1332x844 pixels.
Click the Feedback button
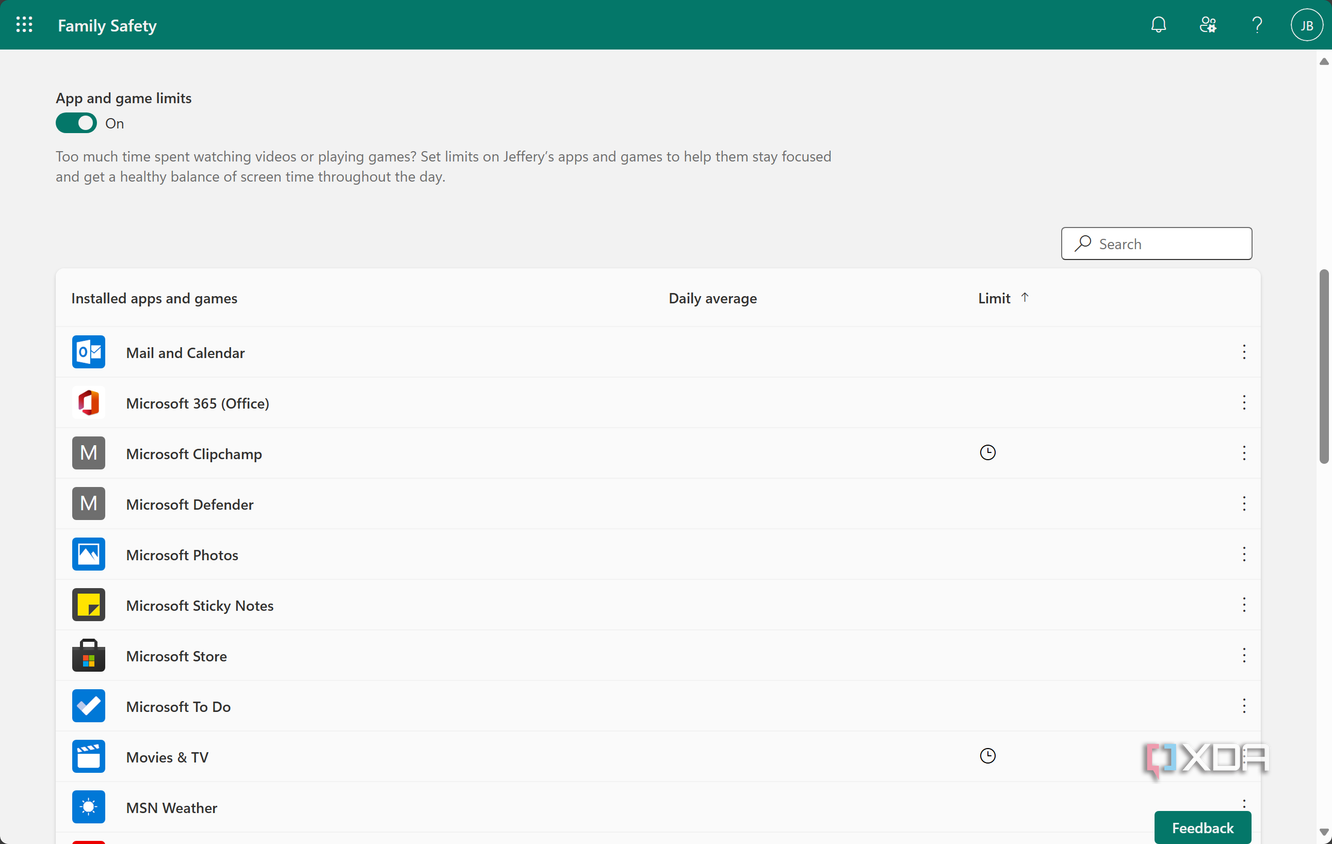coord(1203,828)
